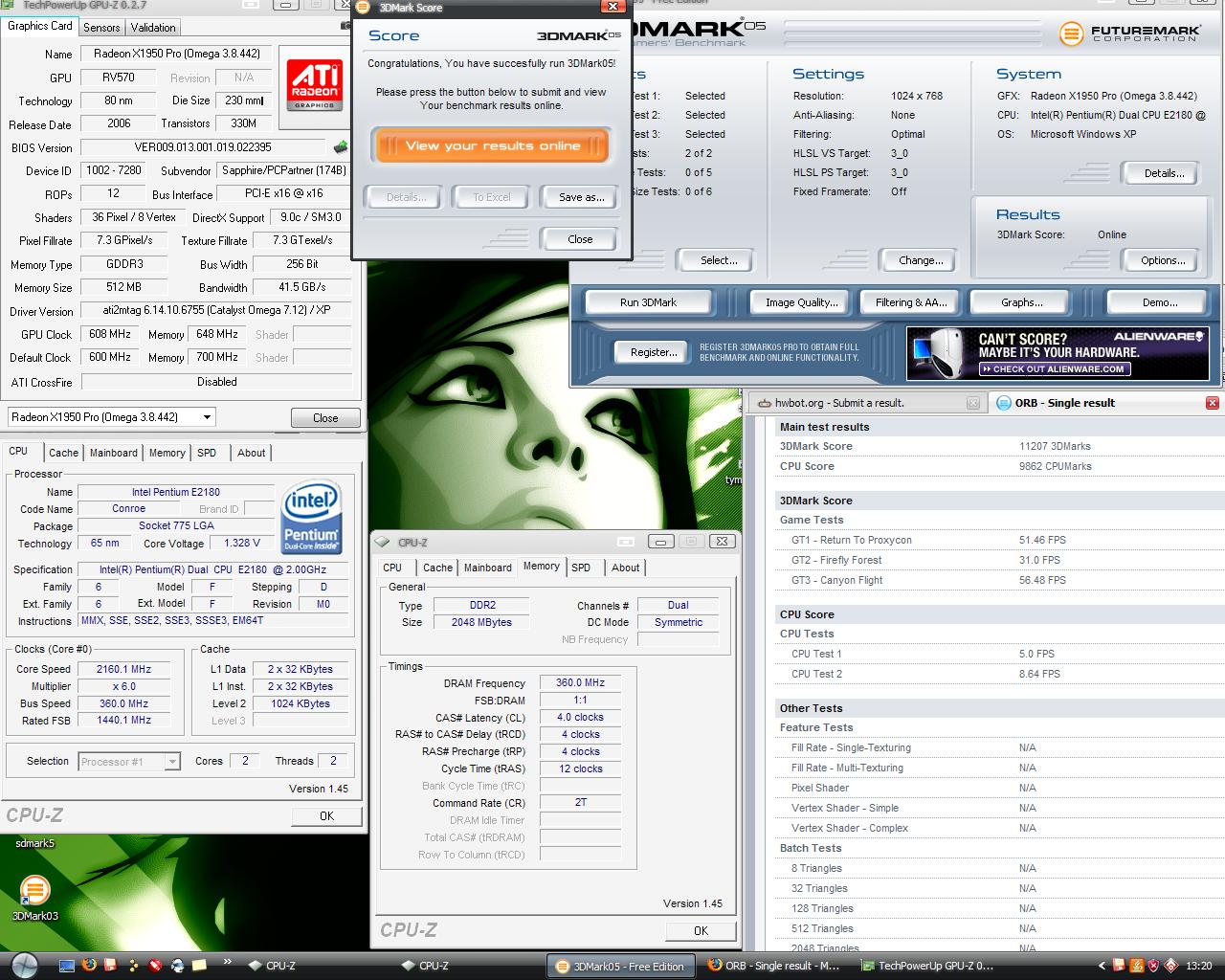Expand quick launch overflow chevron
Image resolution: width=1225 pixels, height=980 pixels.
coord(228,963)
